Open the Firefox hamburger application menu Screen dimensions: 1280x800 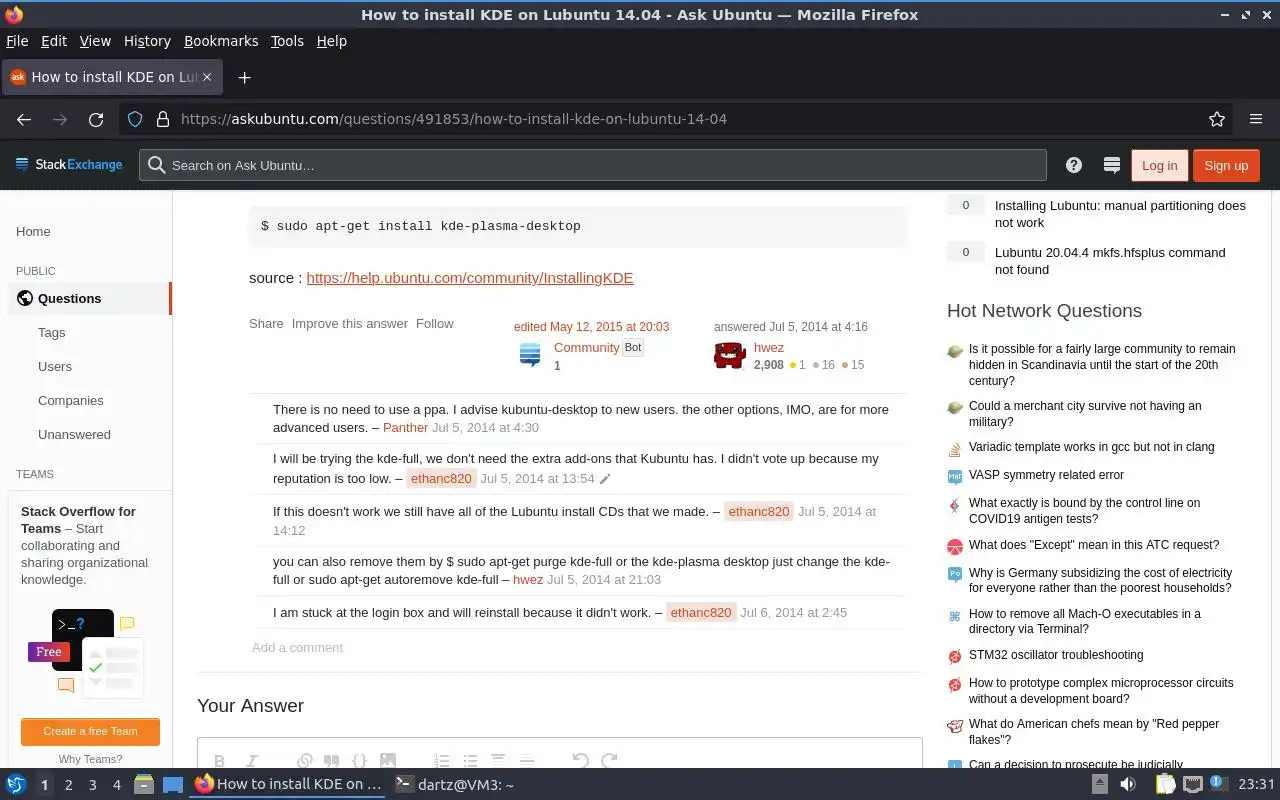pos(1256,119)
